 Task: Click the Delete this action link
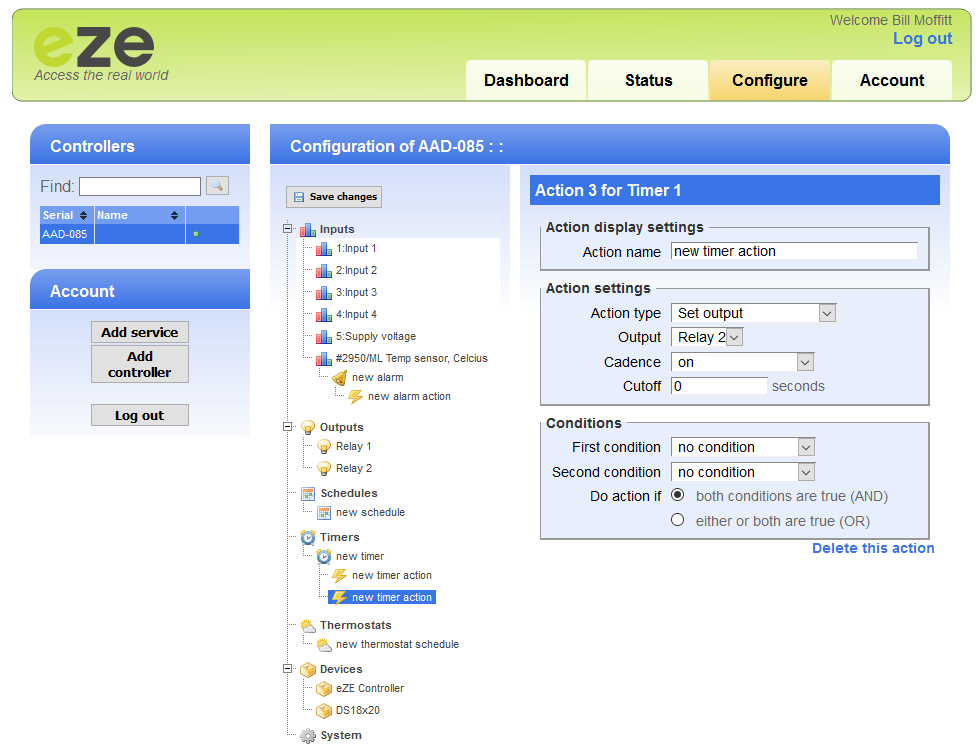point(872,549)
